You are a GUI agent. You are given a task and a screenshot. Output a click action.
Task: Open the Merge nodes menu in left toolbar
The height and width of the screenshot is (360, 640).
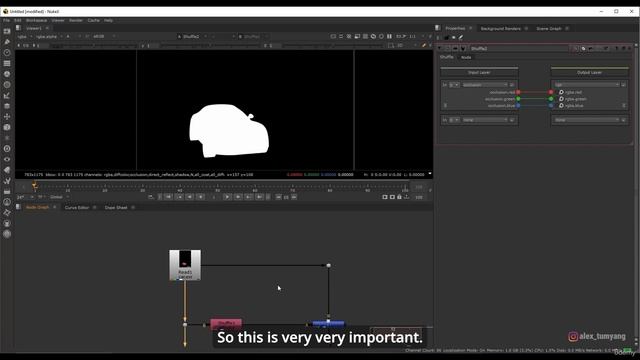point(7,106)
